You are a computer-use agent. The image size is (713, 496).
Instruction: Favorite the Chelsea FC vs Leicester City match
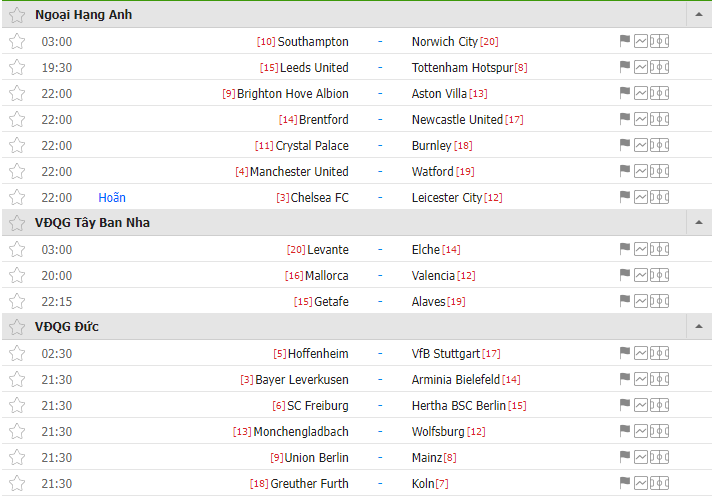pos(17,197)
